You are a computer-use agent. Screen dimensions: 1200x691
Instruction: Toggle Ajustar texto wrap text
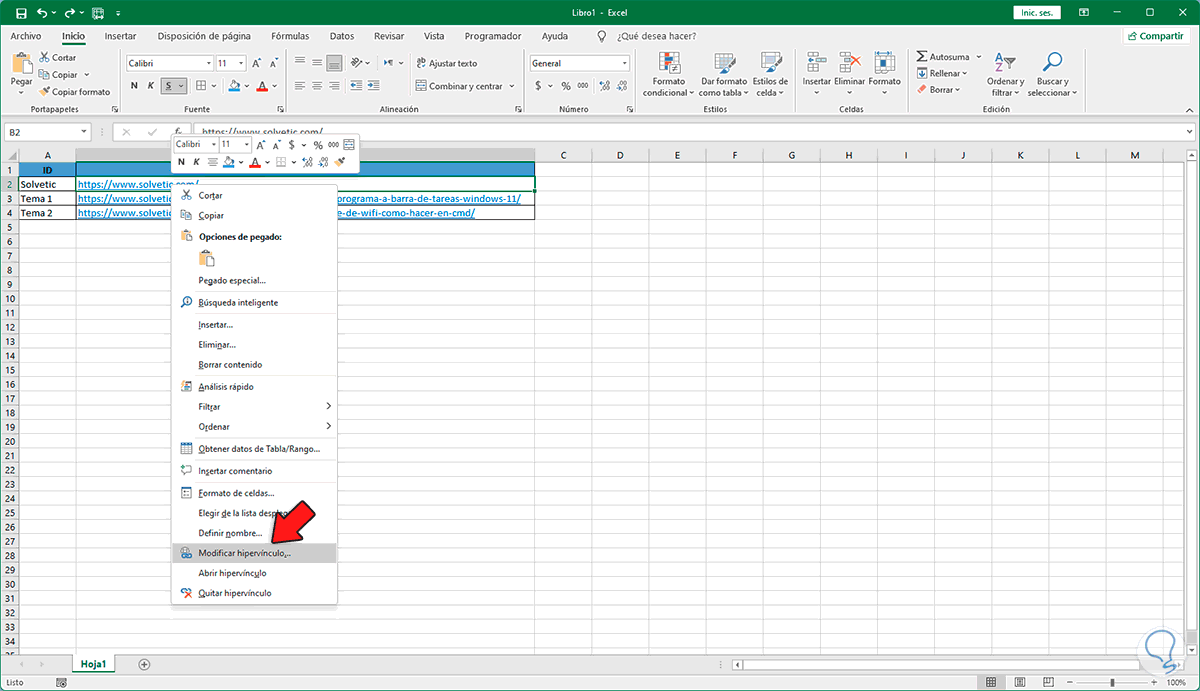point(446,63)
